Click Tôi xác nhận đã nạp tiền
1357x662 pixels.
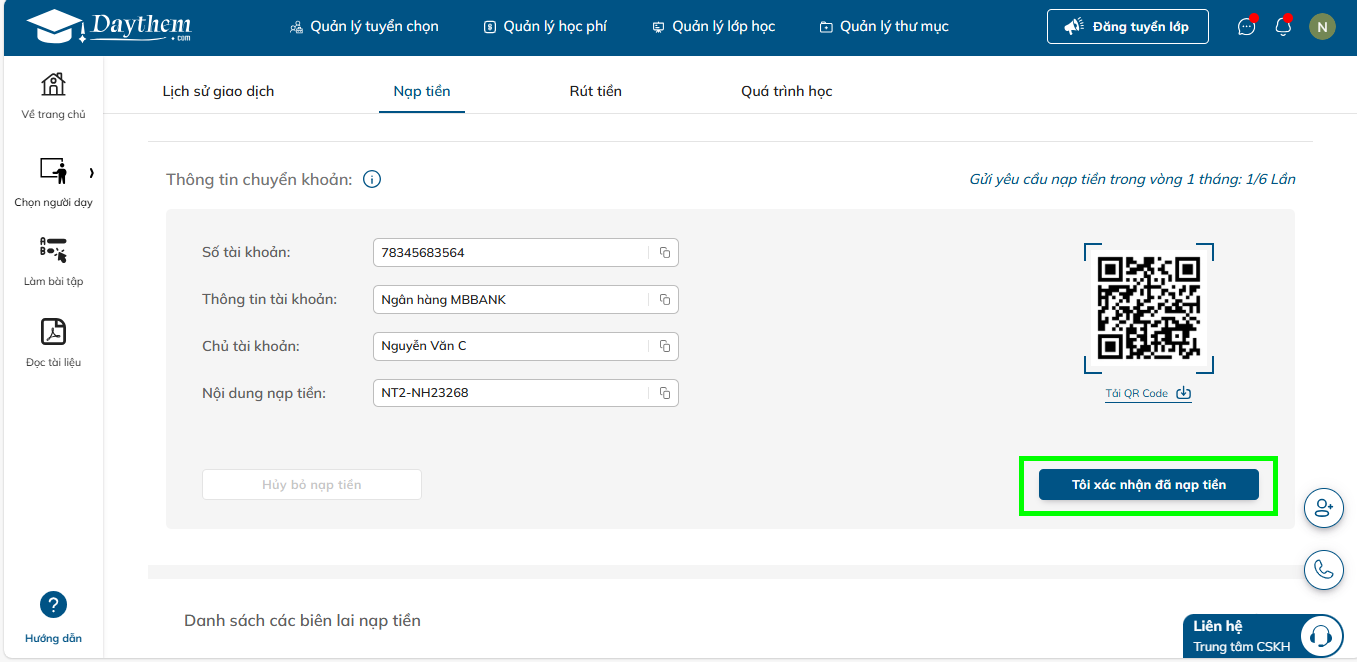[1149, 485]
